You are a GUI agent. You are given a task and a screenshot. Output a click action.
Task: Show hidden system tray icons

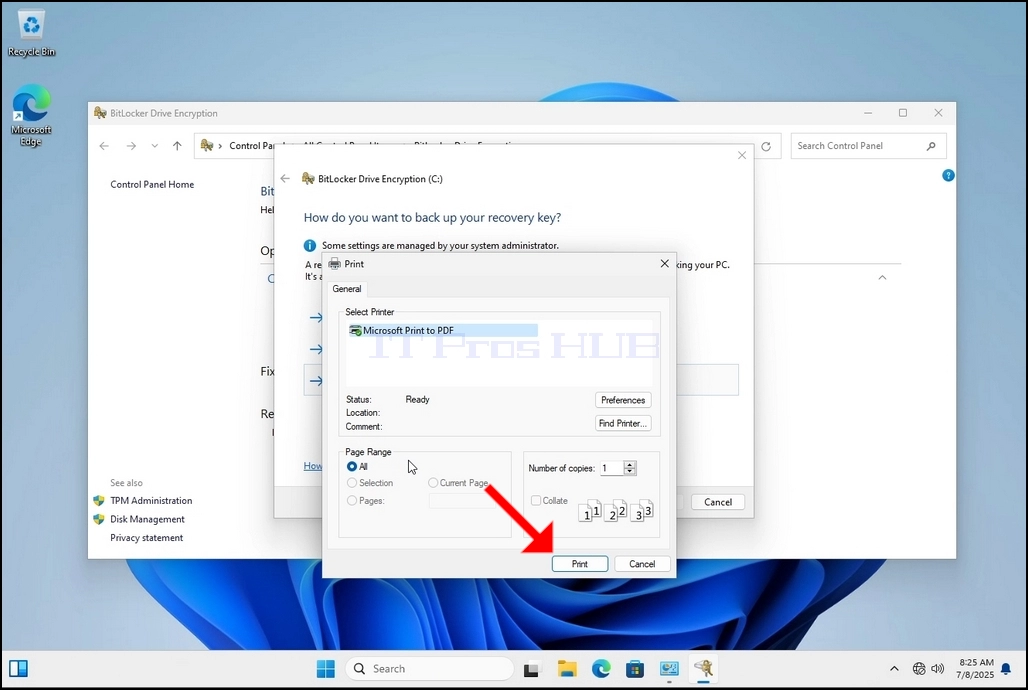coord(894,669)
